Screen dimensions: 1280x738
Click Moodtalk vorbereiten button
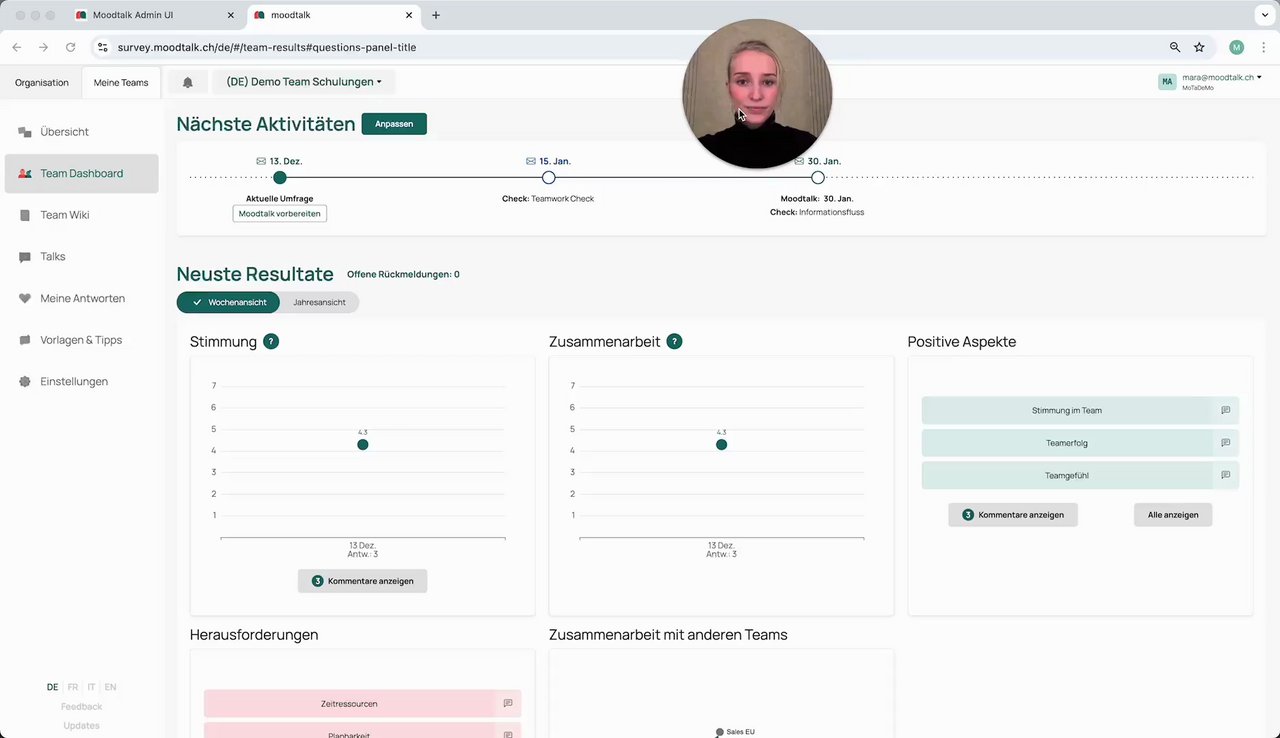(280, 214)
